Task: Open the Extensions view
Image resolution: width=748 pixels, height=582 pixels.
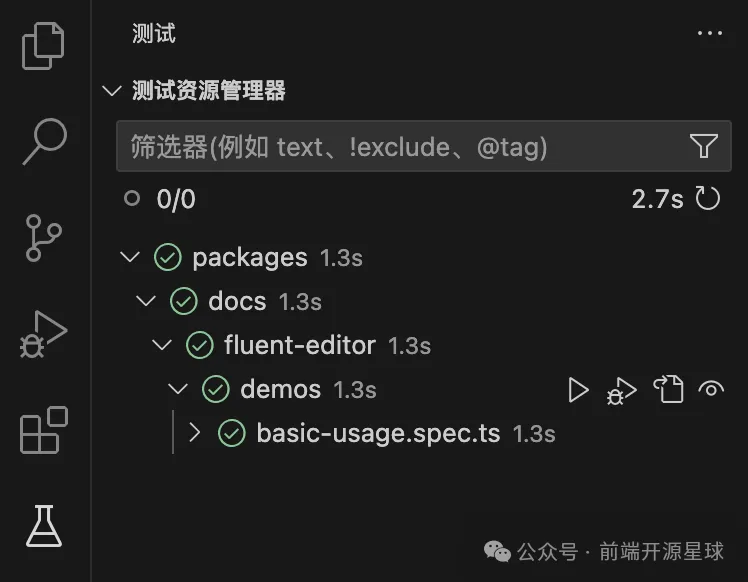Action: tap(43, 430)
